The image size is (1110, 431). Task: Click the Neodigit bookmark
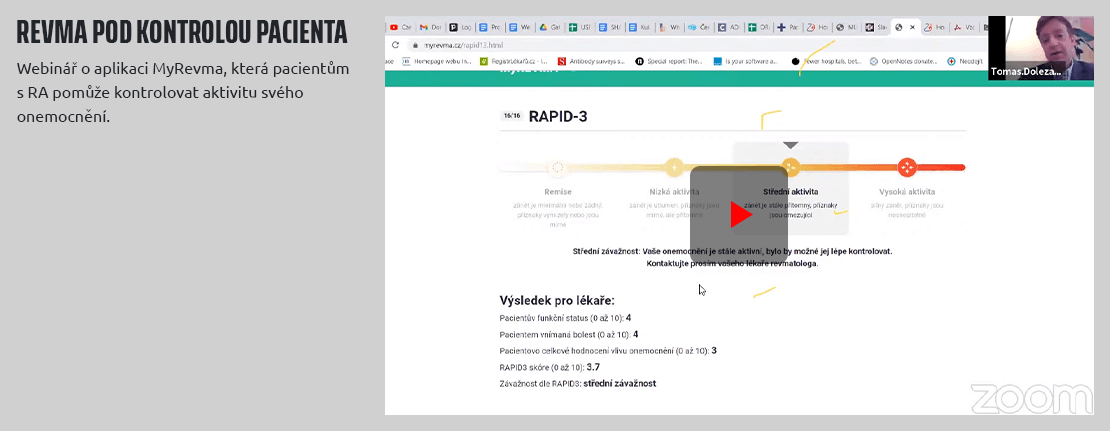[x=965, y=61]
